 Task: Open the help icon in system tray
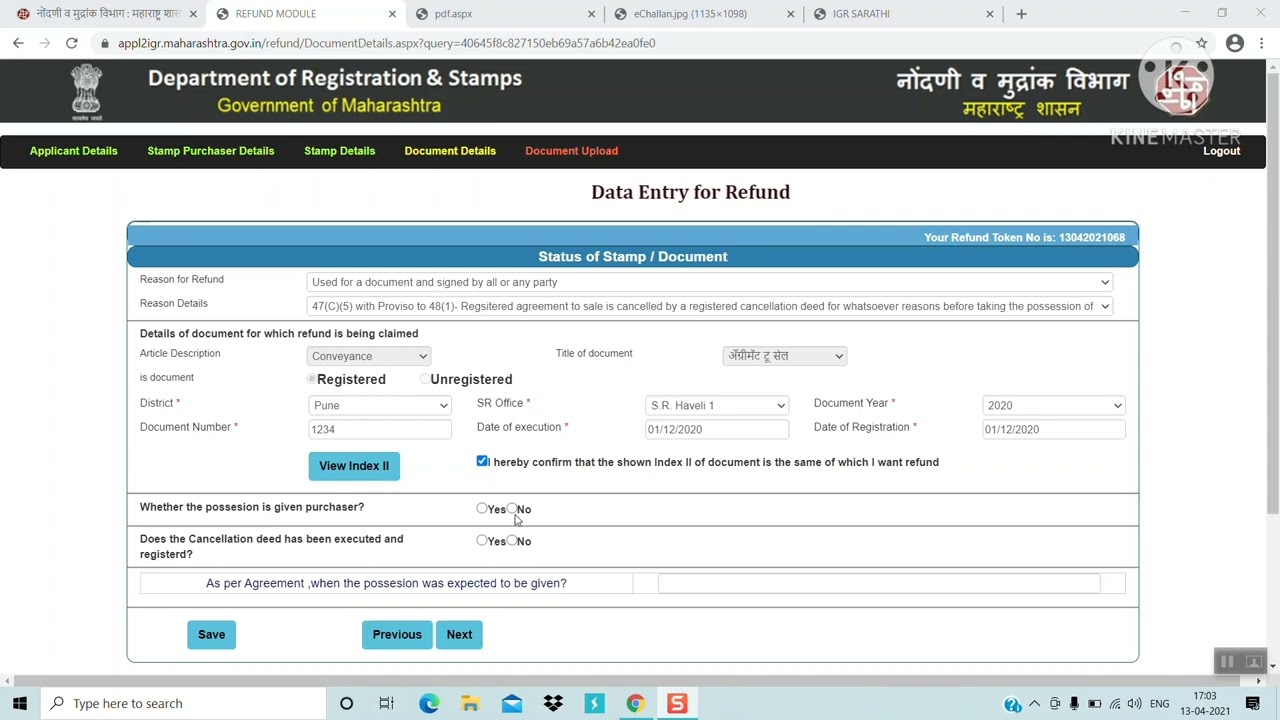pyautogui.click(x=1012, y=704)
